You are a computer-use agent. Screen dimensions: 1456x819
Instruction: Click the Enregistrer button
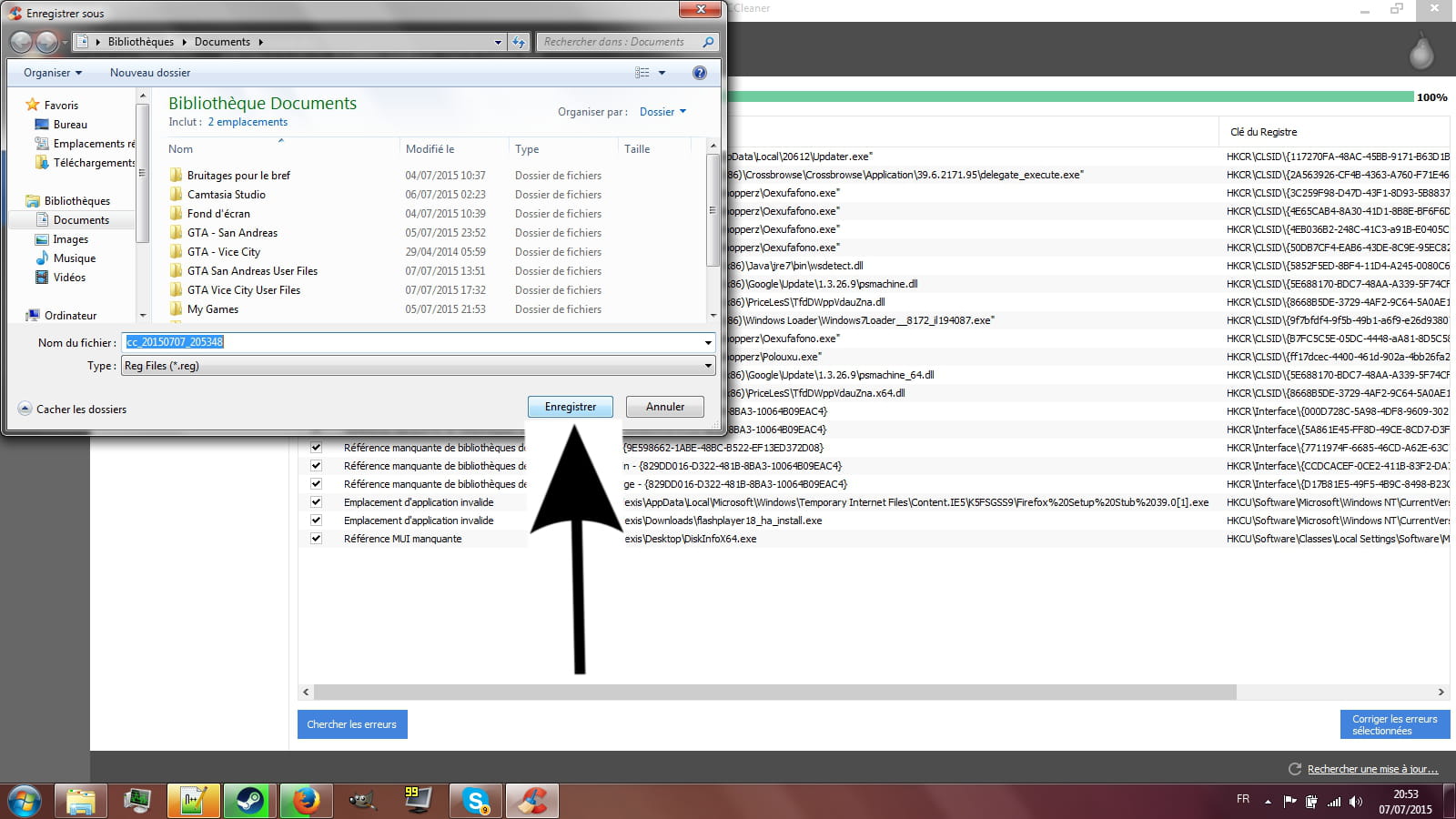570,407
